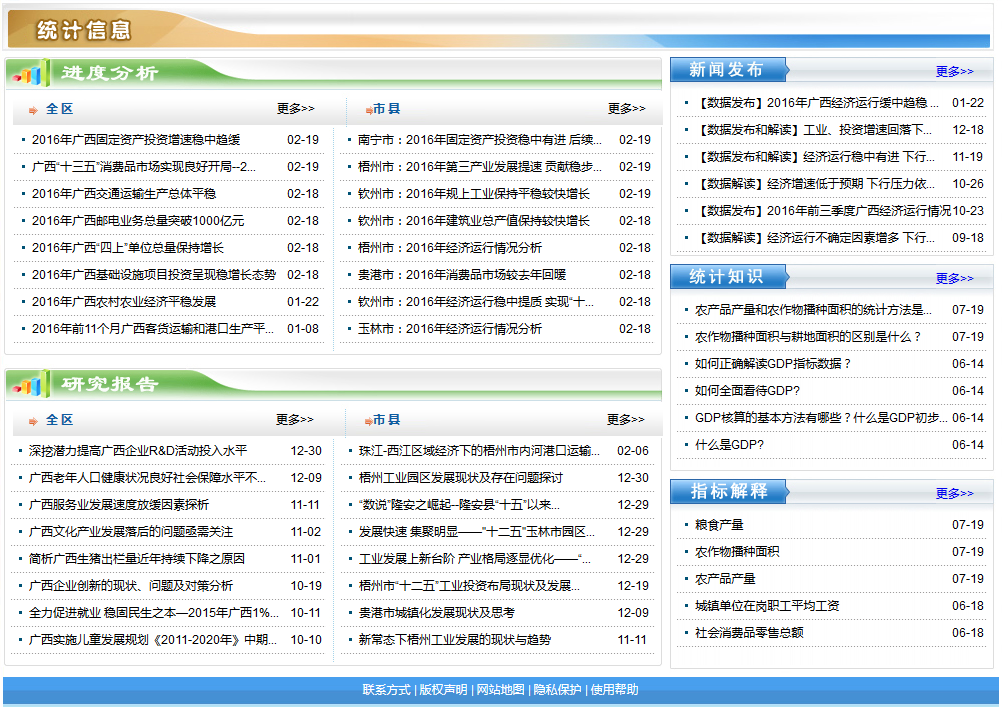This screenshot has height=707, width=1002.
Task: Open 新常态下梧州工业发展的现状与趋势
Action: [455, 639]
